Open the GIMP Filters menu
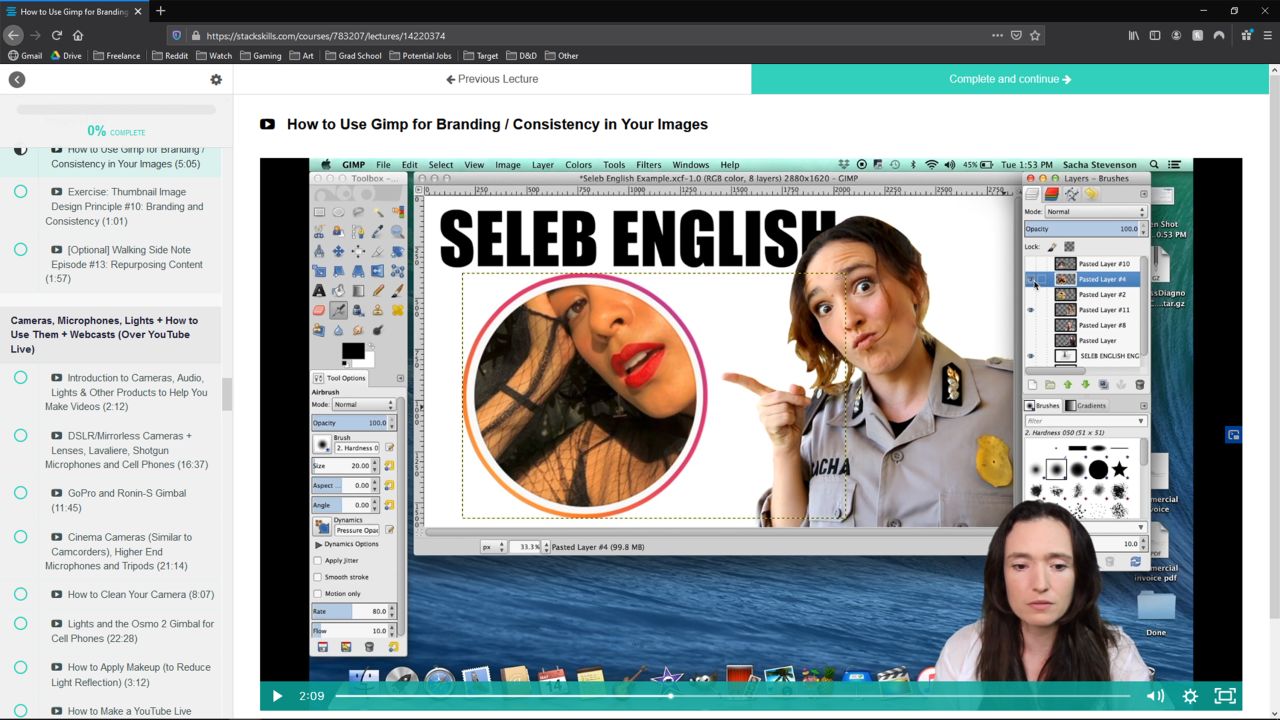Image resolution: width=1280 pixels, height=720 pixels. [648, 165]
